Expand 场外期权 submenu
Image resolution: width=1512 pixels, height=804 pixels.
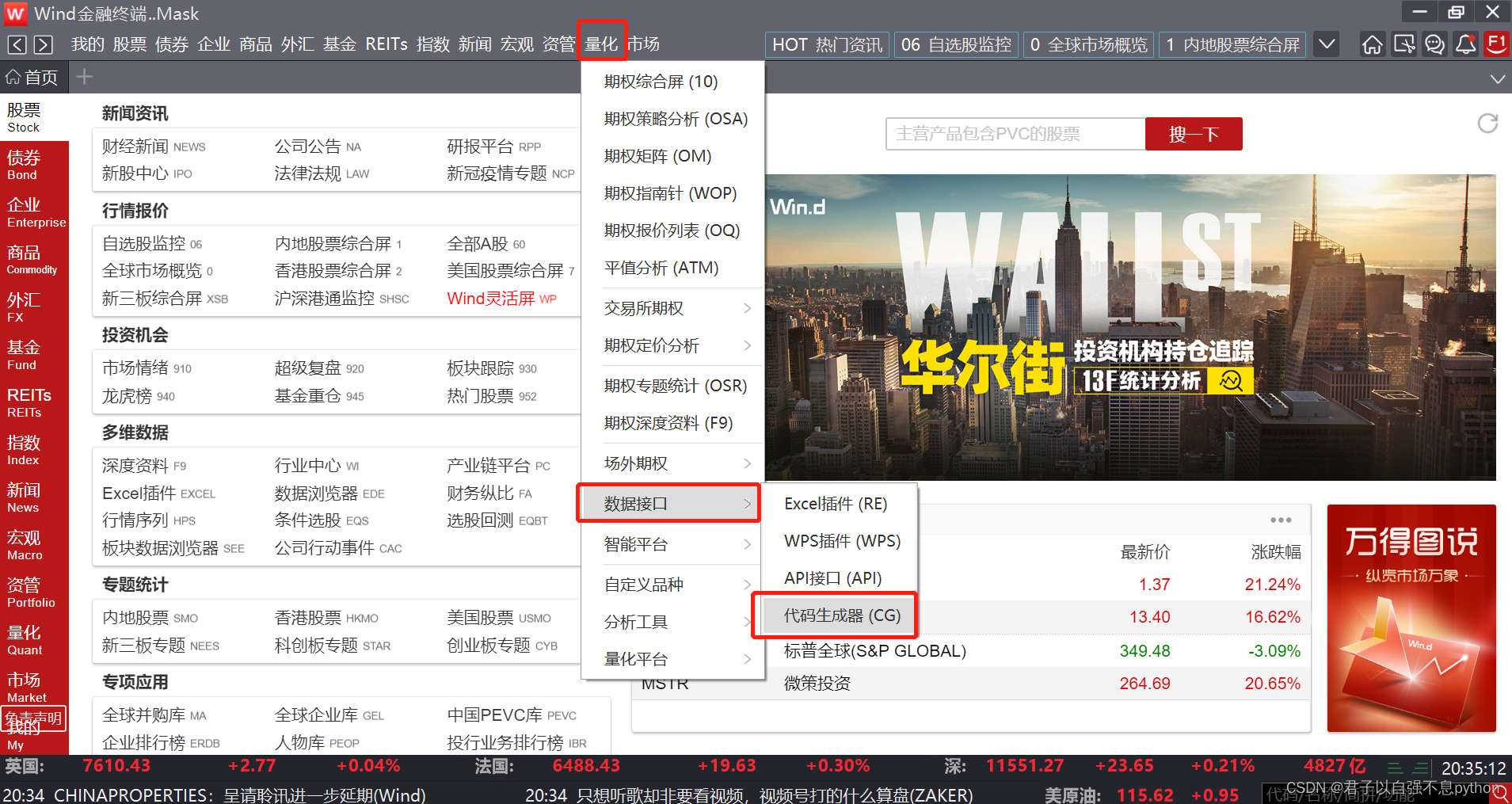[672, 463]
